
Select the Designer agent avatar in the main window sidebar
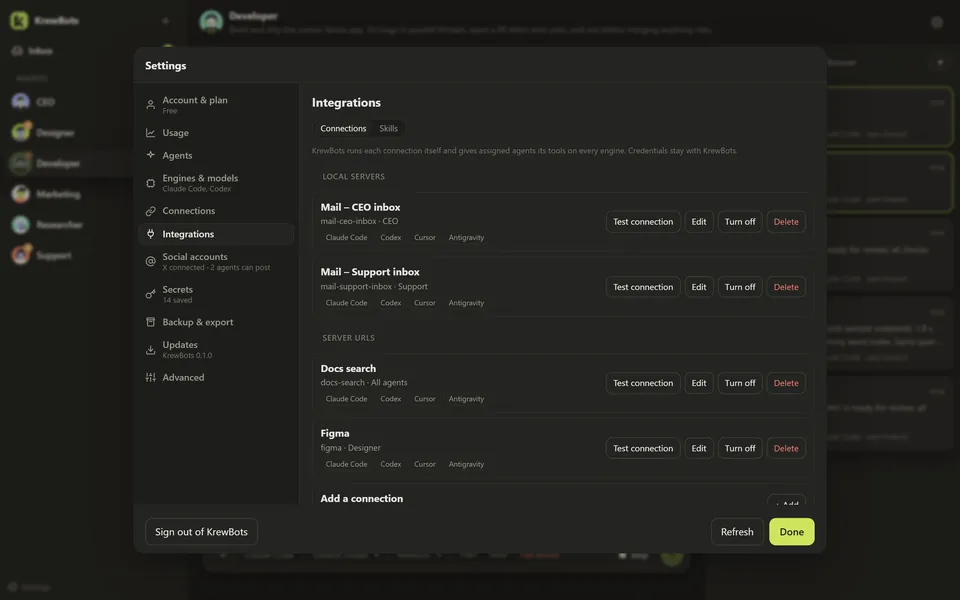21,132
